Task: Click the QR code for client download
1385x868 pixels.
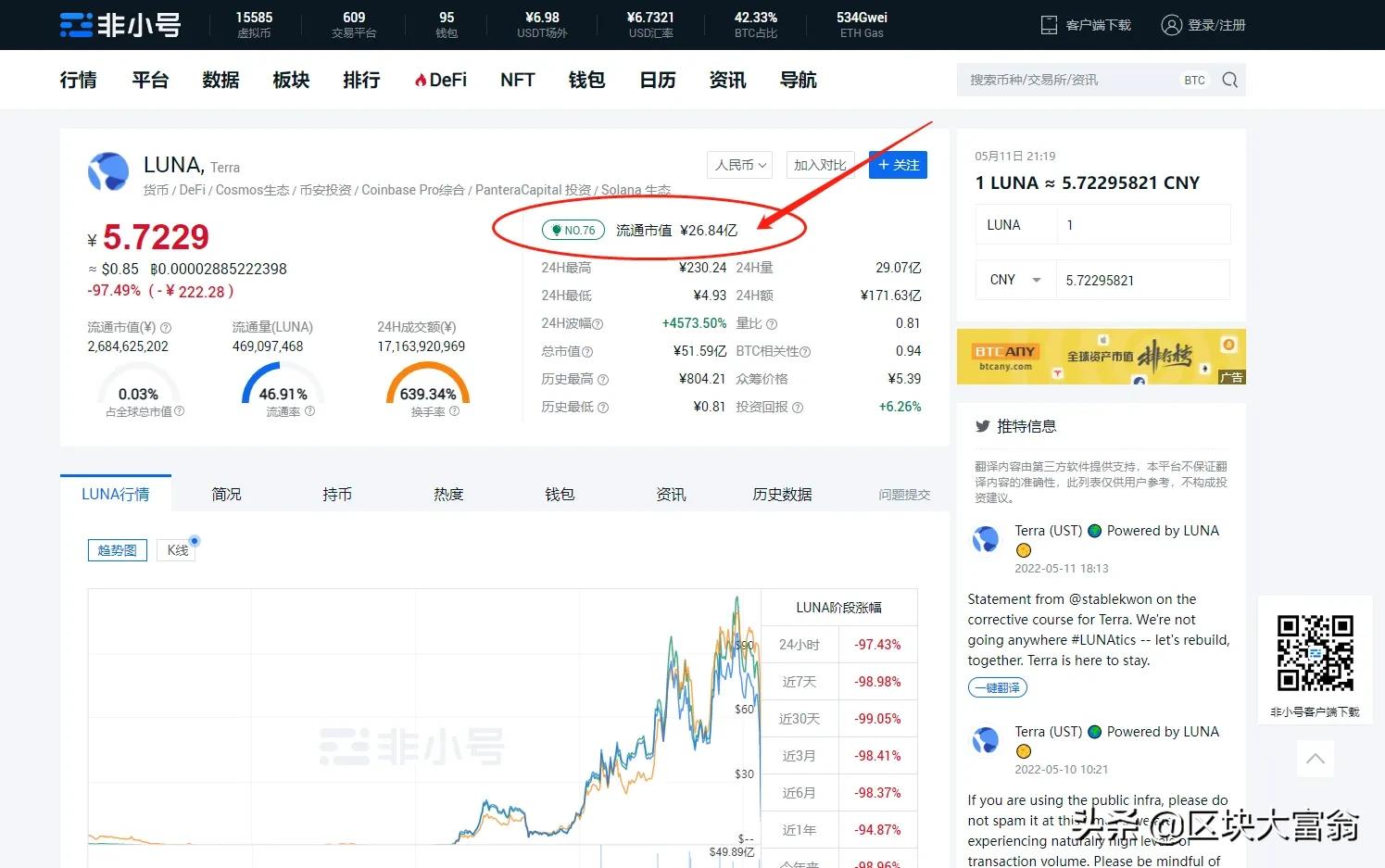Action: click(1315, 653)
